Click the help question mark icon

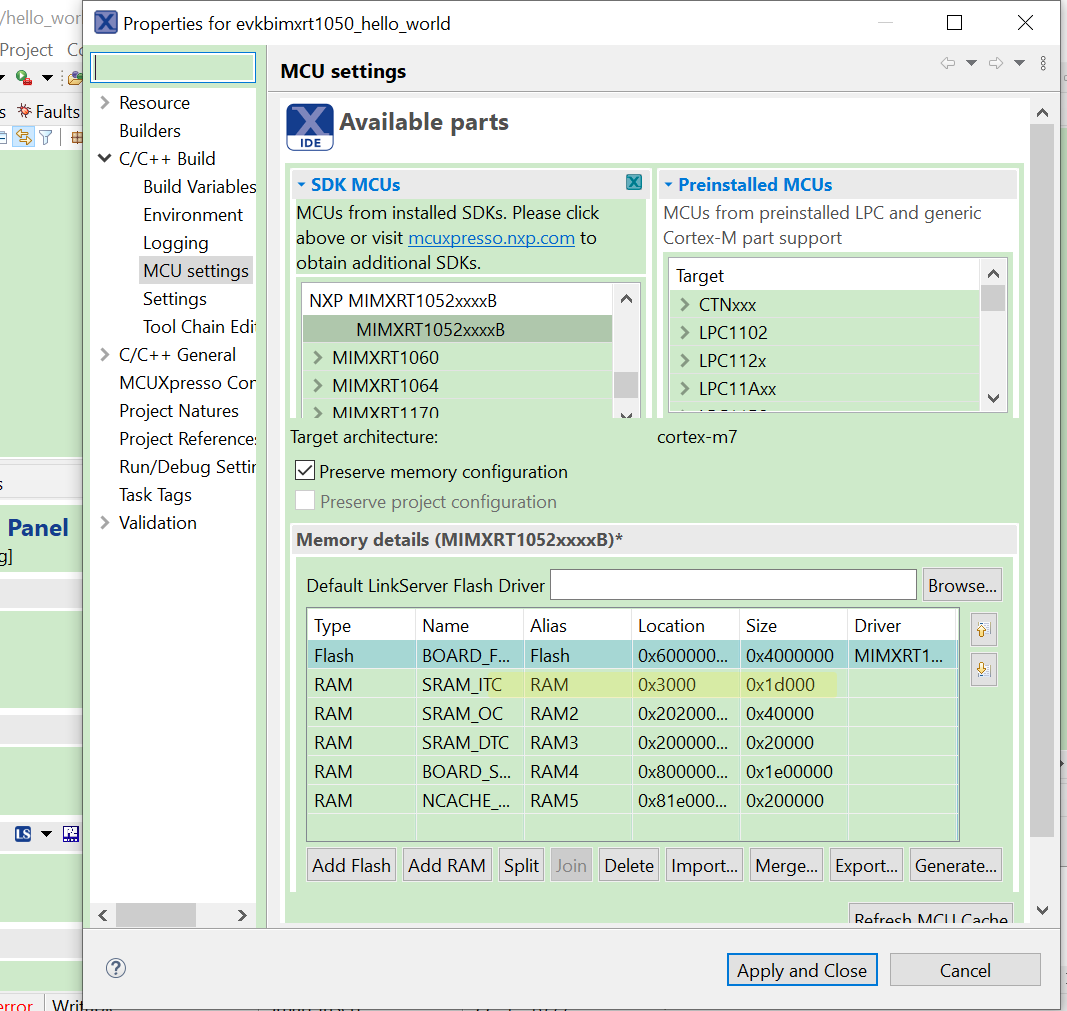(x=116, y=967)
